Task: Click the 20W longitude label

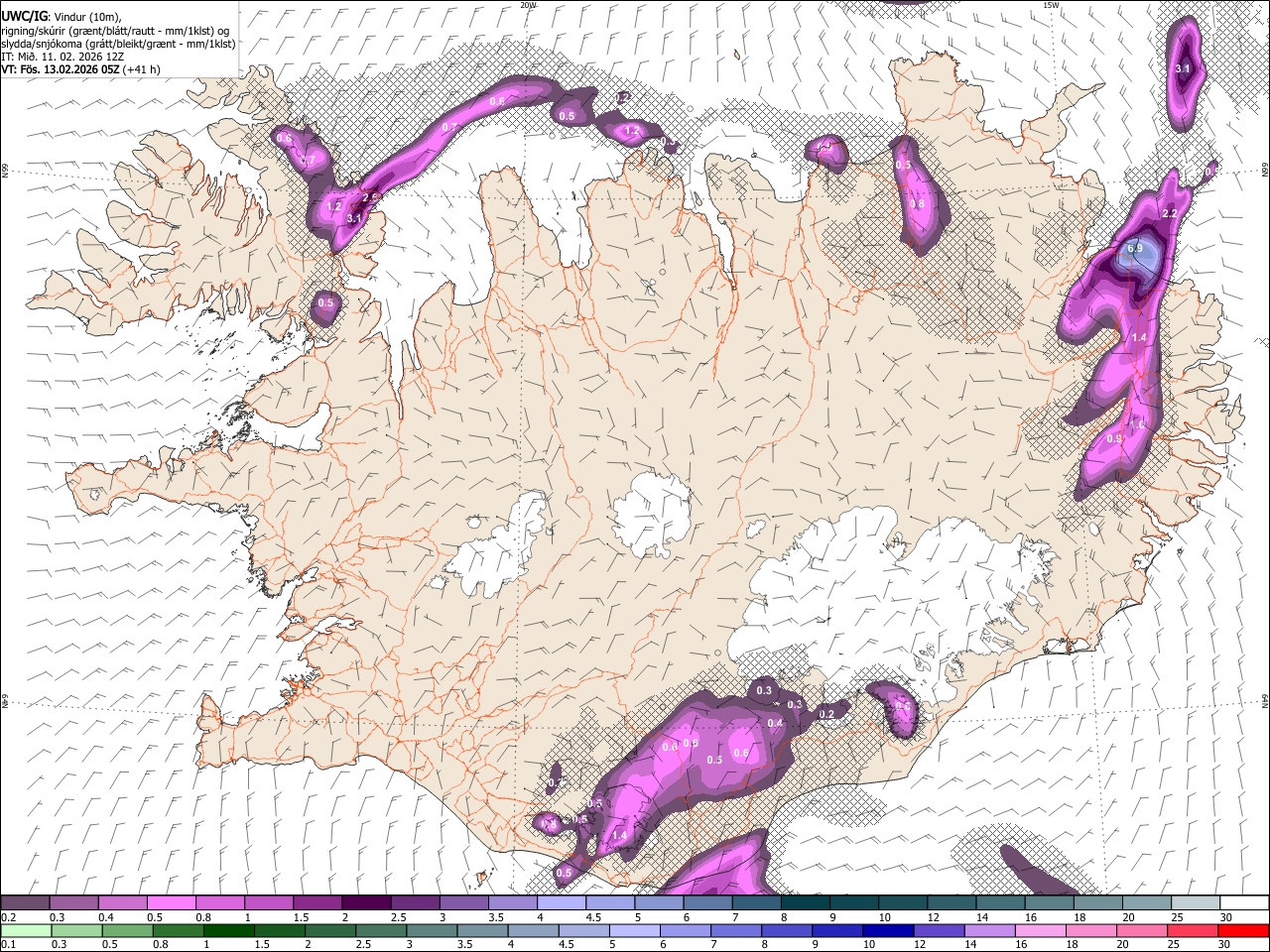Action: 528,5
